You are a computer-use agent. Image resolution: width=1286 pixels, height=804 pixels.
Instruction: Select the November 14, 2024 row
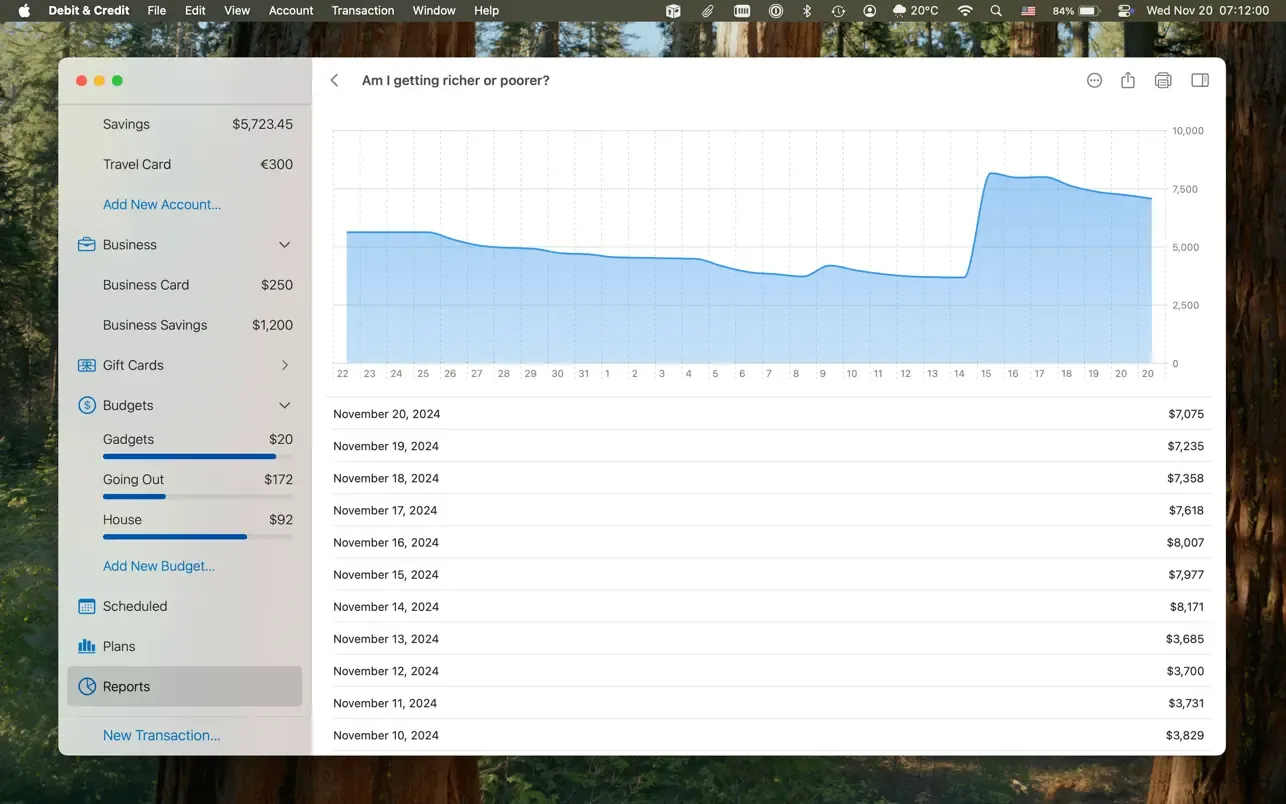(x=768, y=607)
